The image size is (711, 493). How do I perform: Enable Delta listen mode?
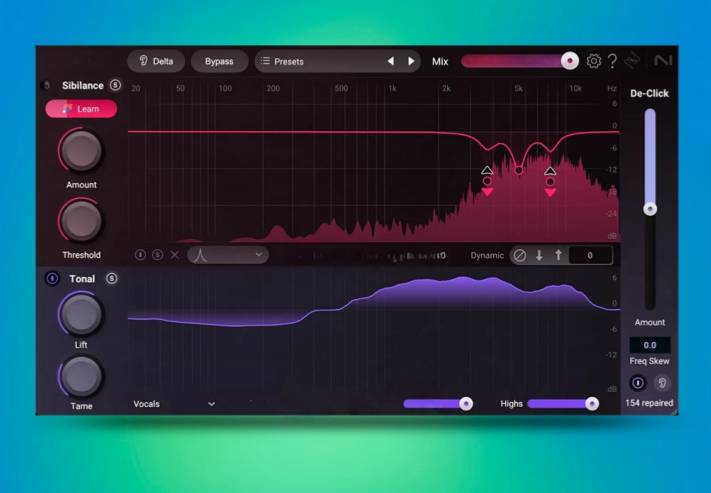click(x=156, y=61)
